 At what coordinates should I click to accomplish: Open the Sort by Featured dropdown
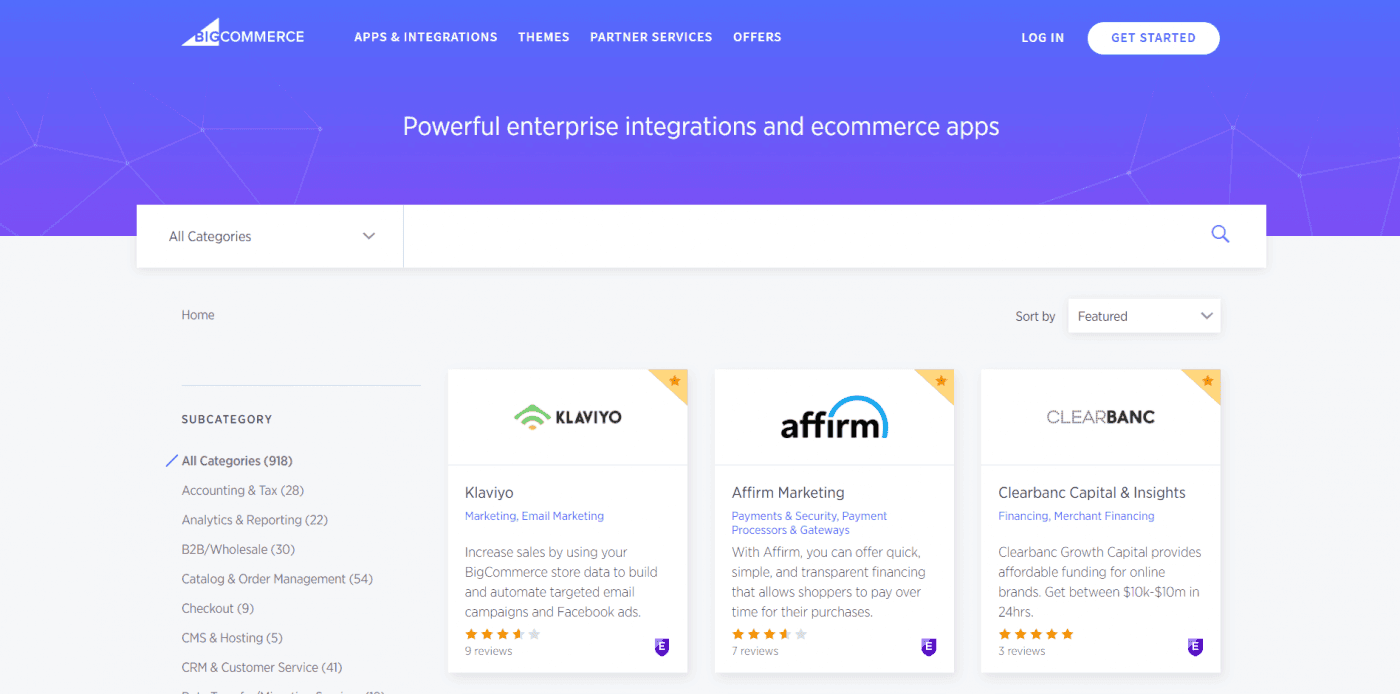1144,316
